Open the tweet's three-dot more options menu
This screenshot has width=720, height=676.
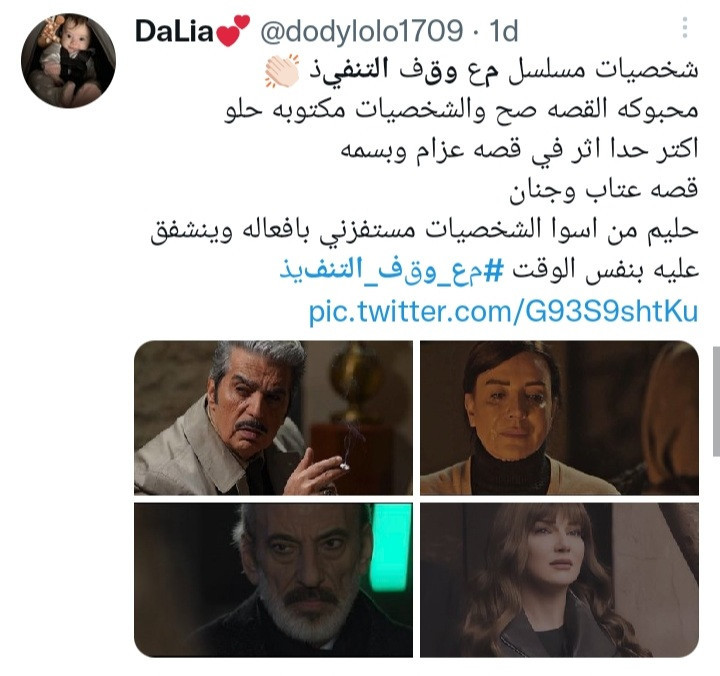pos(685,28)
